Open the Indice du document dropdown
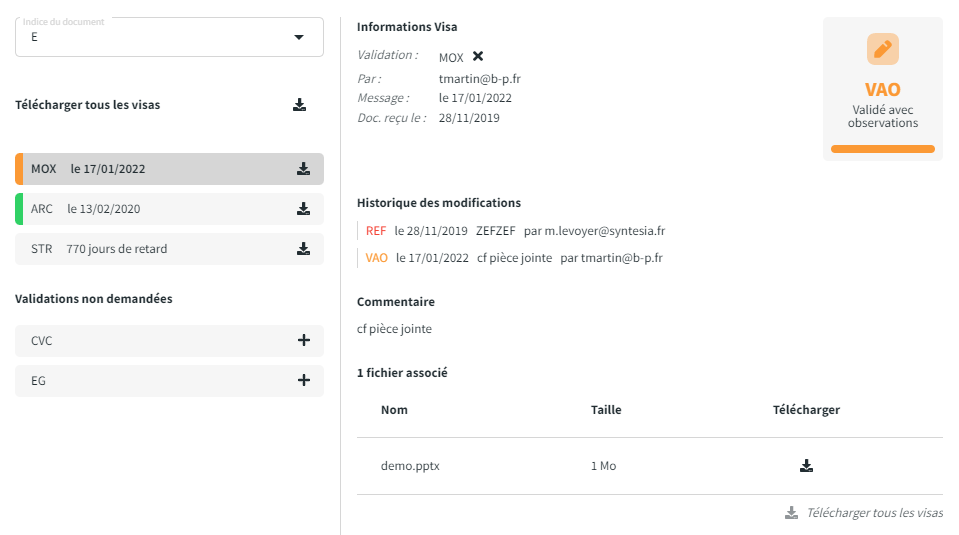This screenshot has height=535, width=959. pyautogui.click(x=160, y=37)
